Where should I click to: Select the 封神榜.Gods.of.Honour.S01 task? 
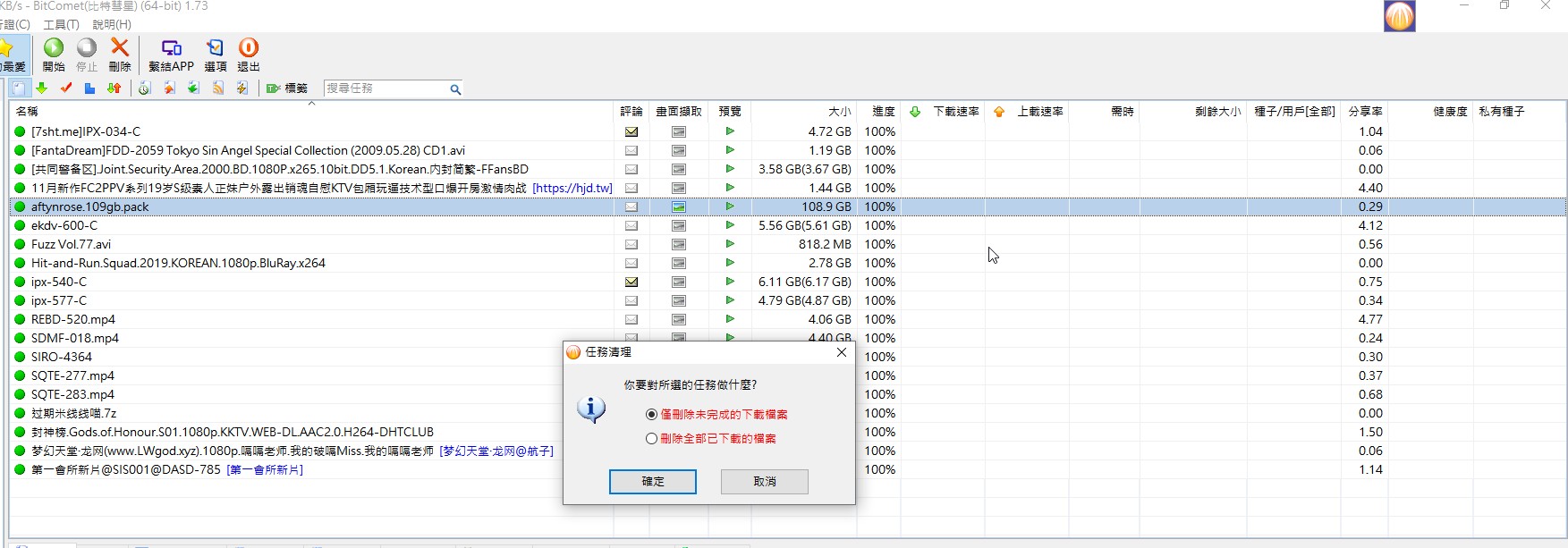233,432
